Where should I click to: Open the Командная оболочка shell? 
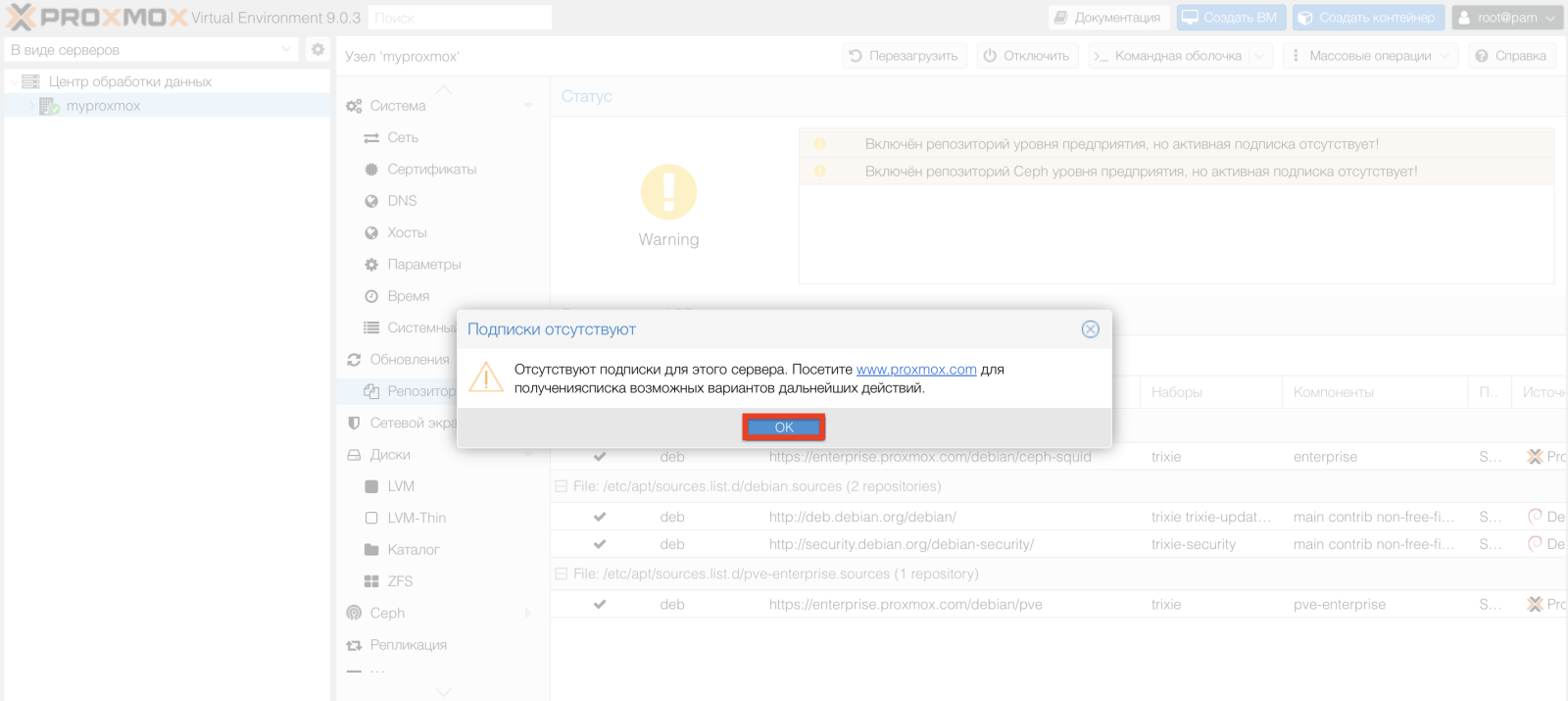click(x=1168, y=56)
